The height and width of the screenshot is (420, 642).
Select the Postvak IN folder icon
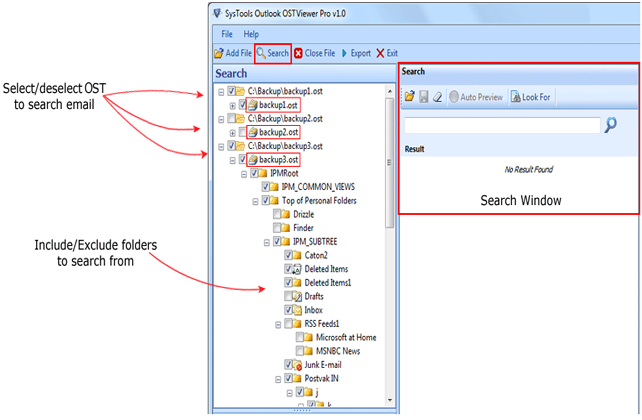click(297, 378)
